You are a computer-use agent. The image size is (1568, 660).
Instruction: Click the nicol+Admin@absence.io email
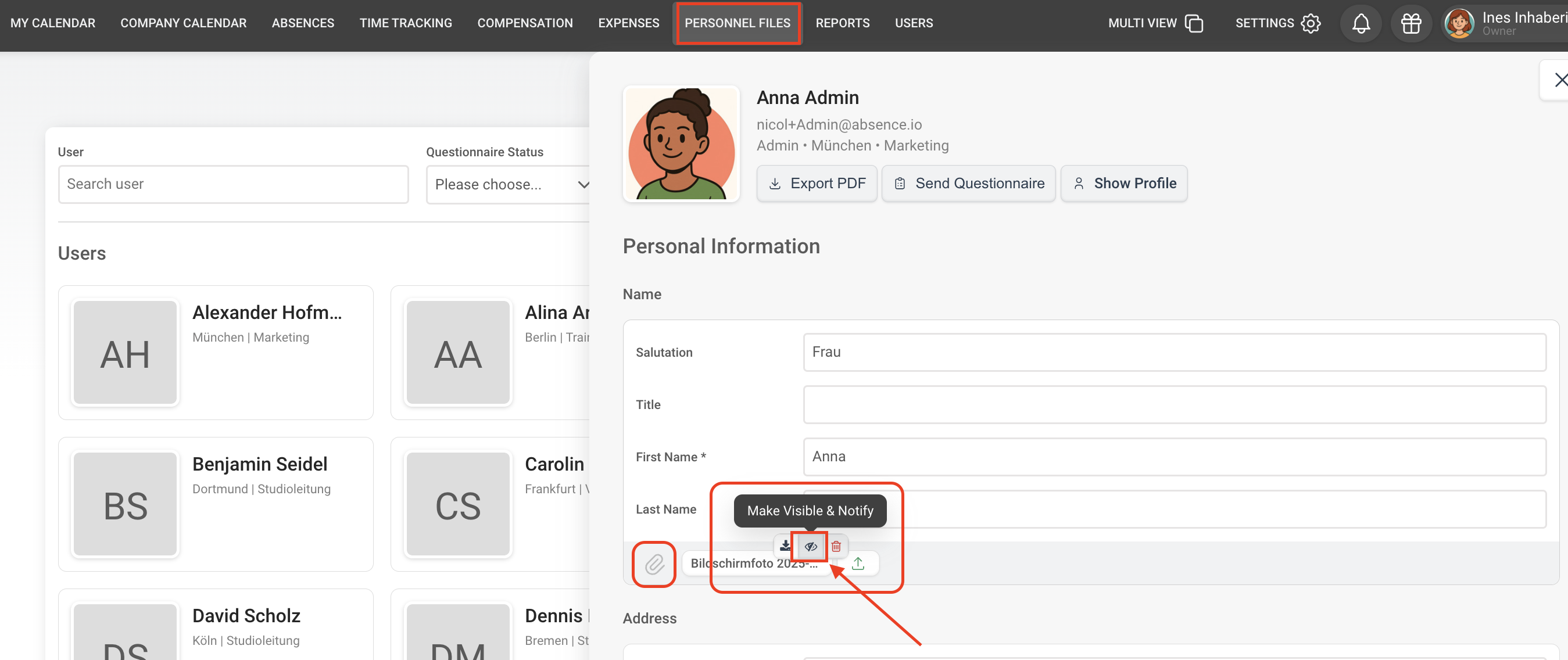pos(839,125)
